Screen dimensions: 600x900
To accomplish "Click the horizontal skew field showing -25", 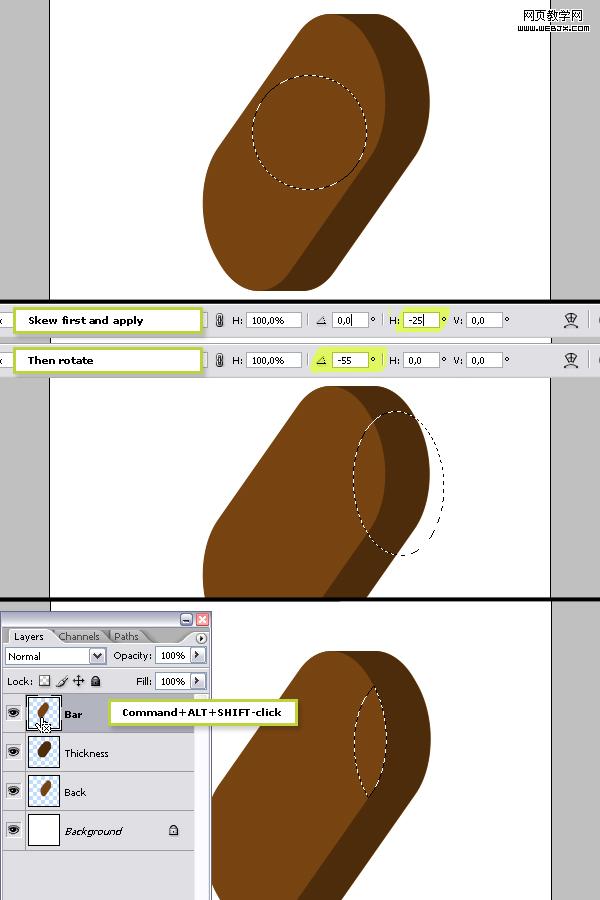I will click(x=421, y=320).
